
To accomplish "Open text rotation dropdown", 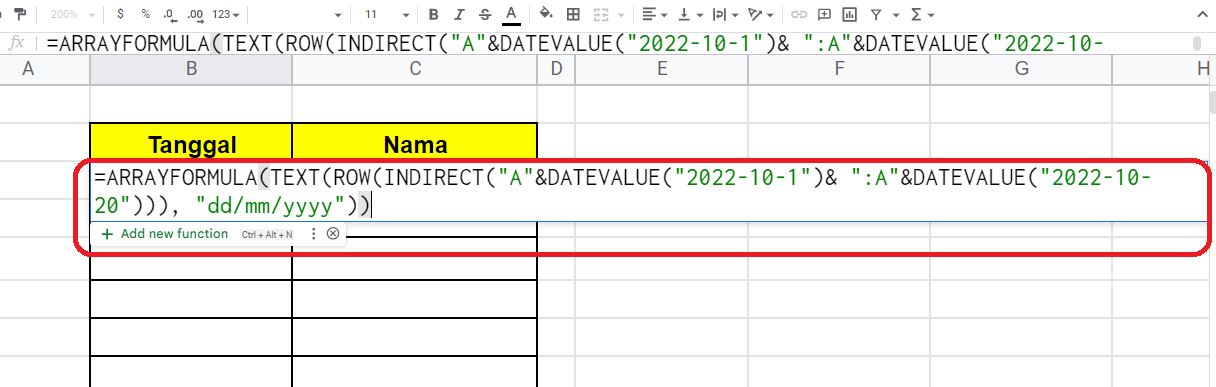I will pyautogui.click(x=760, y=15).
